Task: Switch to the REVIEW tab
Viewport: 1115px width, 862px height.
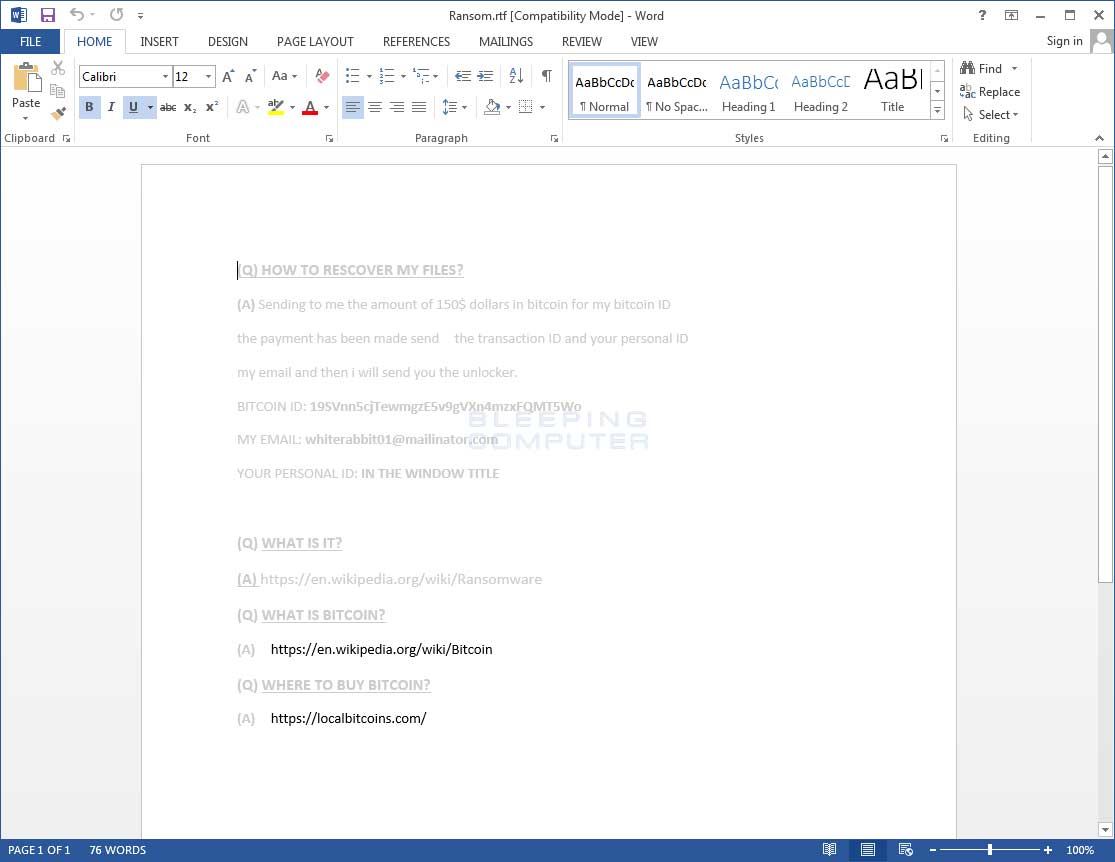Action: (582, 41)
